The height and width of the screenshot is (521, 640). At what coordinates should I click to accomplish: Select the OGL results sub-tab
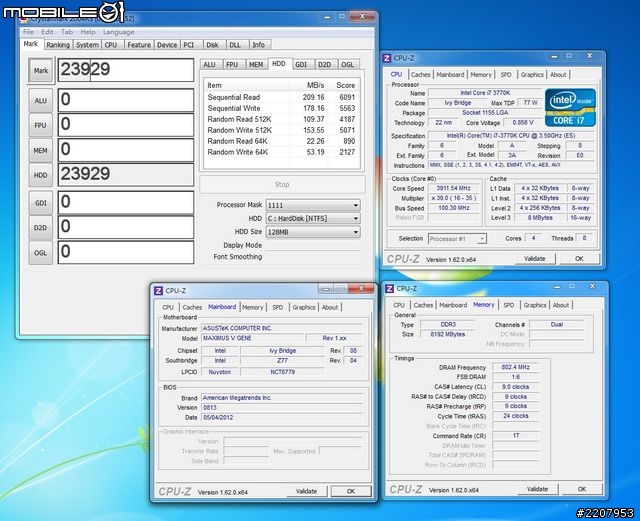coord(348,65)
